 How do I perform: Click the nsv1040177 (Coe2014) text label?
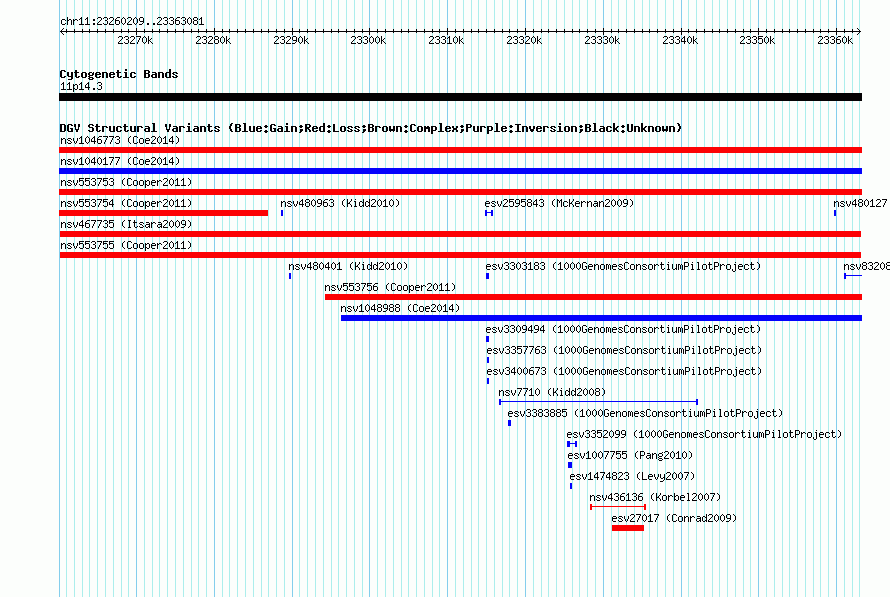click(x=120, y=161)
